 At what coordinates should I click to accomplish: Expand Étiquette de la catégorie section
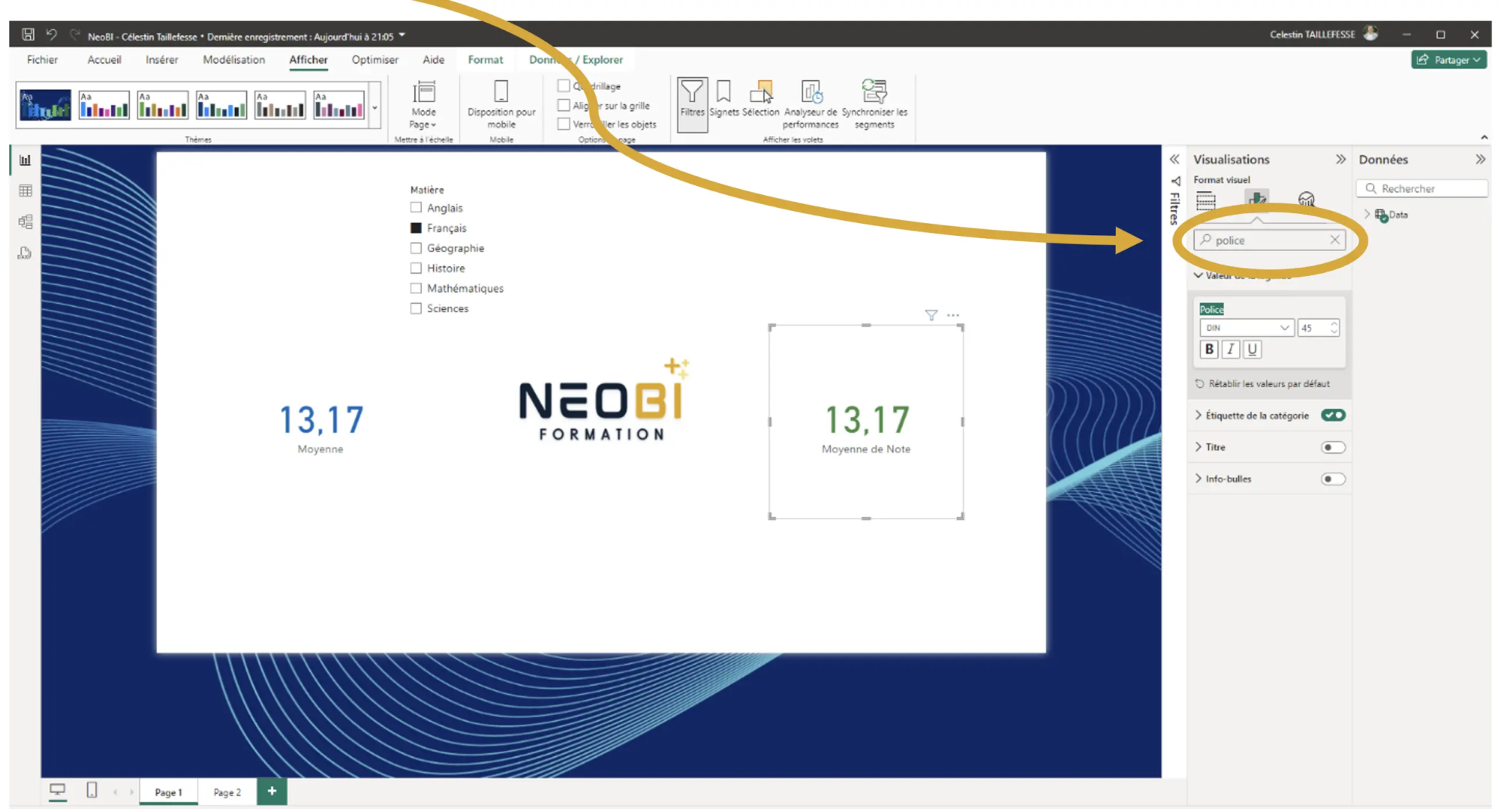(x=1198, y=415)
